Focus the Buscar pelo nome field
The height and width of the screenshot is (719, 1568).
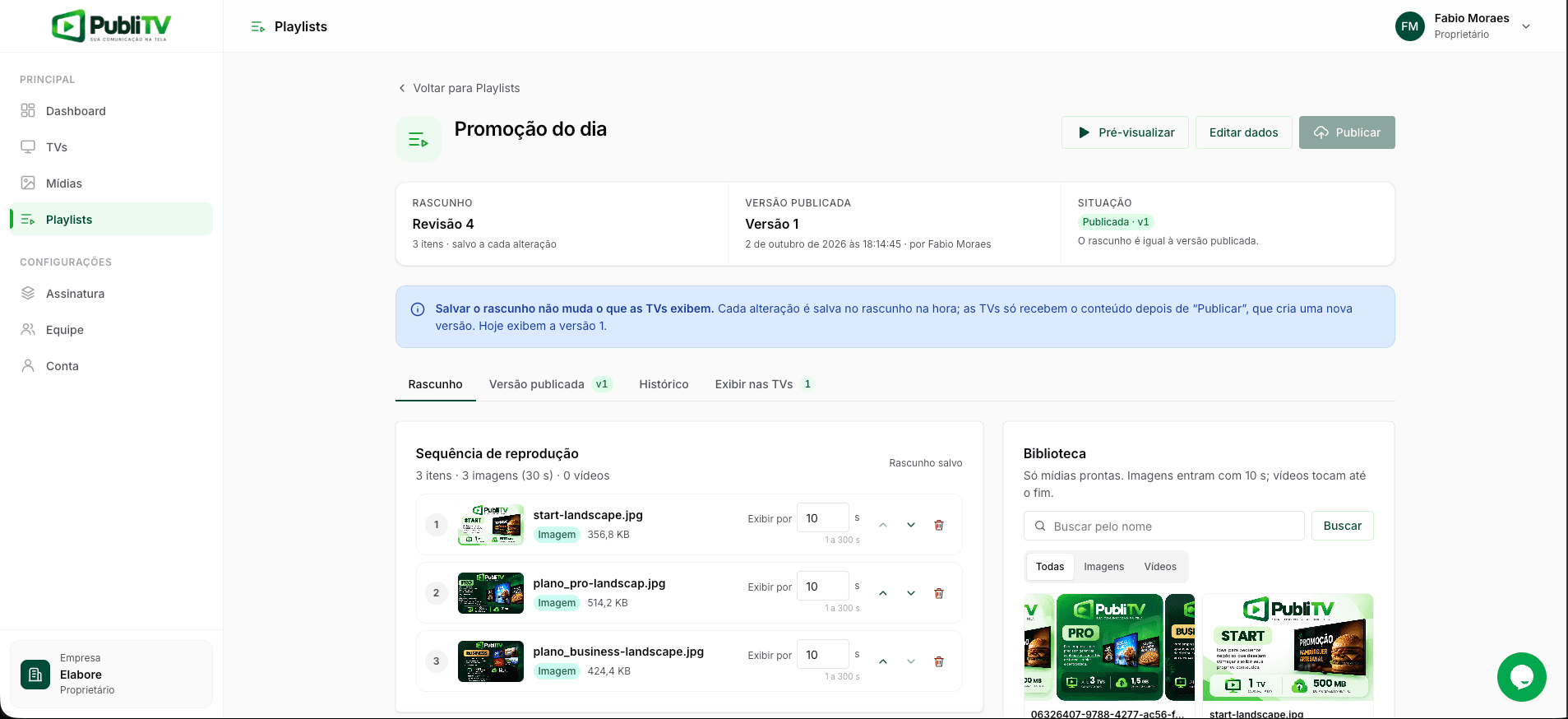(1163, 526)
